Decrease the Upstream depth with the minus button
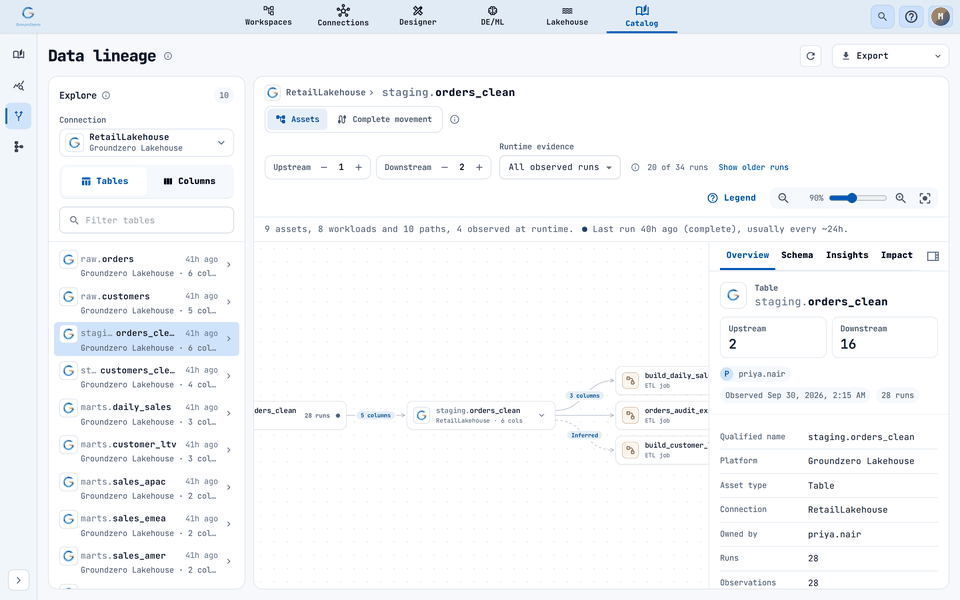960x600 pixels. click(324, 167)
